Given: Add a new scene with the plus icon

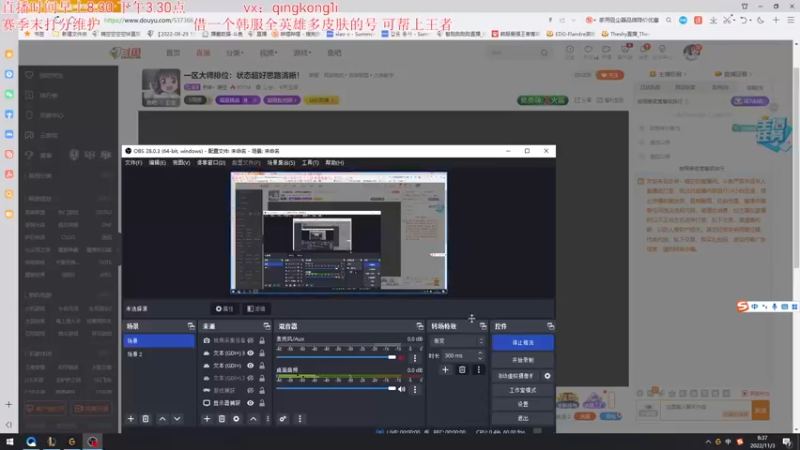Looking at the screenshot, I should point(131,419).
